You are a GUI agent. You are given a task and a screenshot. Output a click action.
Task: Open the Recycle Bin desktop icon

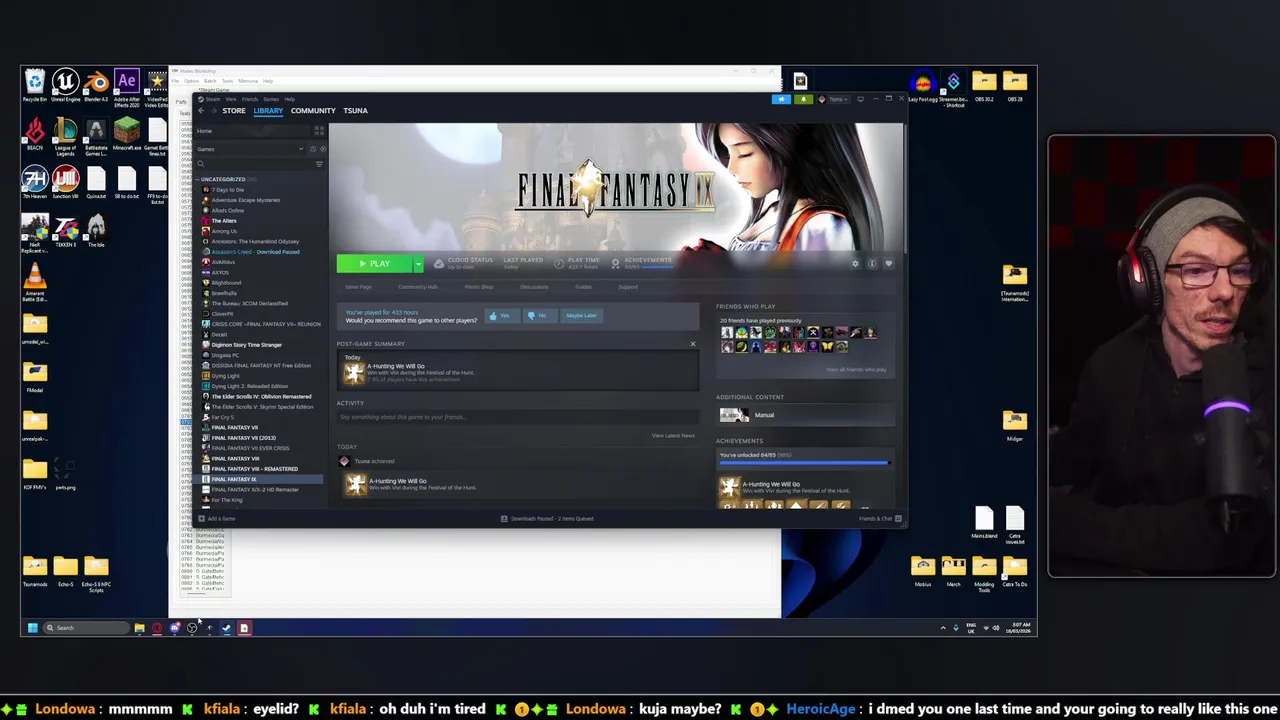coord(35,85)
